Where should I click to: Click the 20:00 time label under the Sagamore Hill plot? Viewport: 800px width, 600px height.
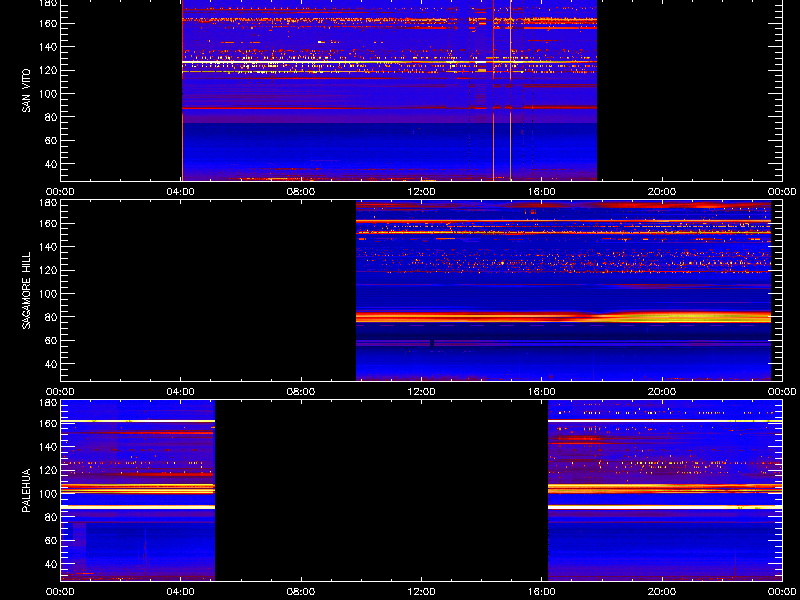point(662,392)
